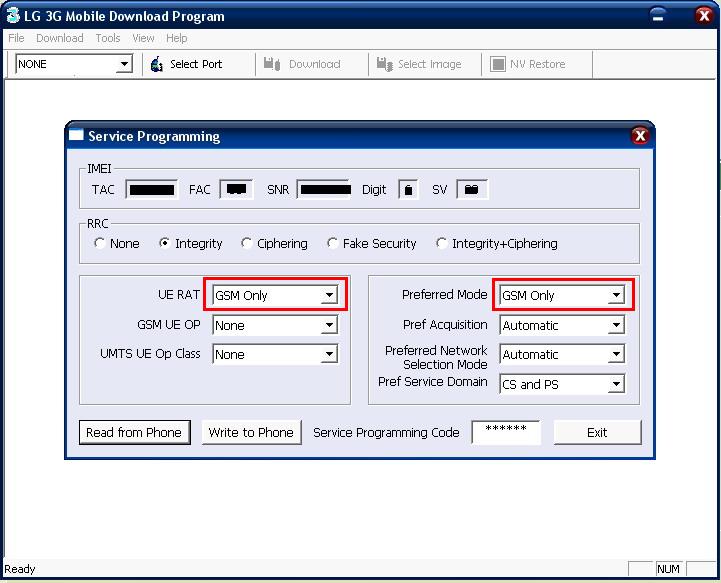Open the NONE port dropdown in toolbar
Image resolution: width=721 pixels, height=583 pixels.
click(x=124, y=64)
